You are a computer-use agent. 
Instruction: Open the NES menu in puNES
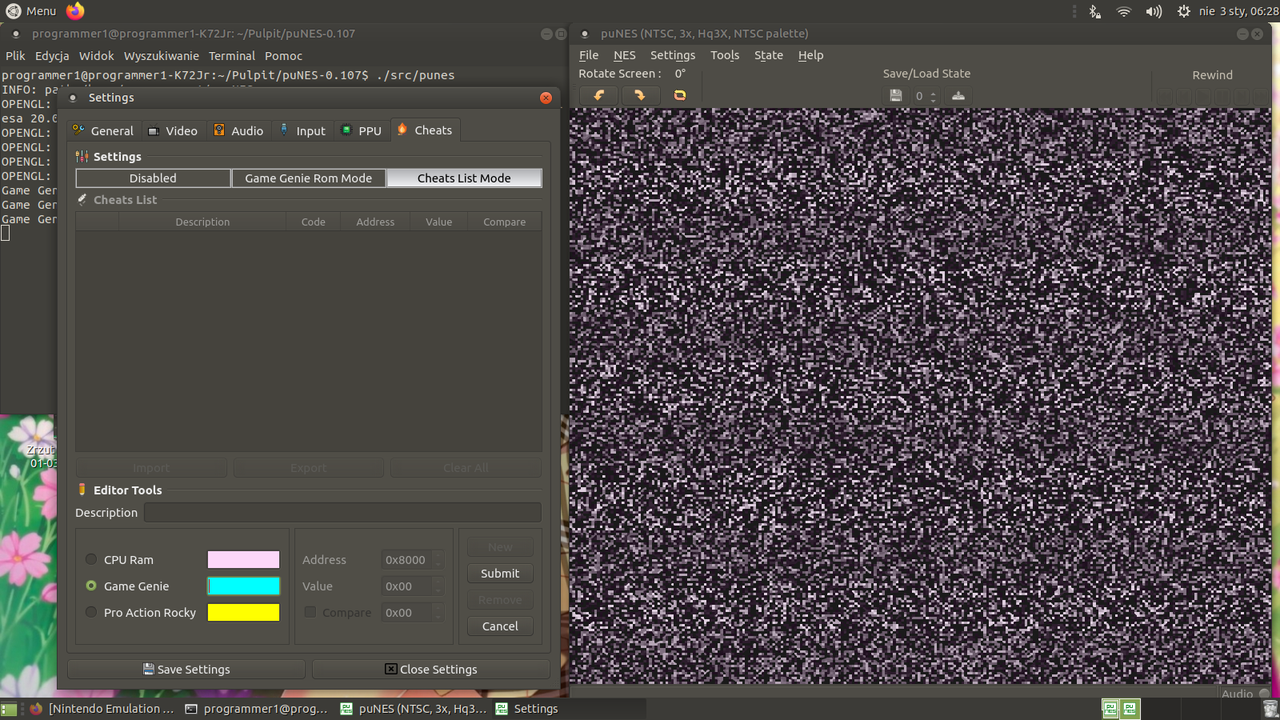[x=625, y=55]
